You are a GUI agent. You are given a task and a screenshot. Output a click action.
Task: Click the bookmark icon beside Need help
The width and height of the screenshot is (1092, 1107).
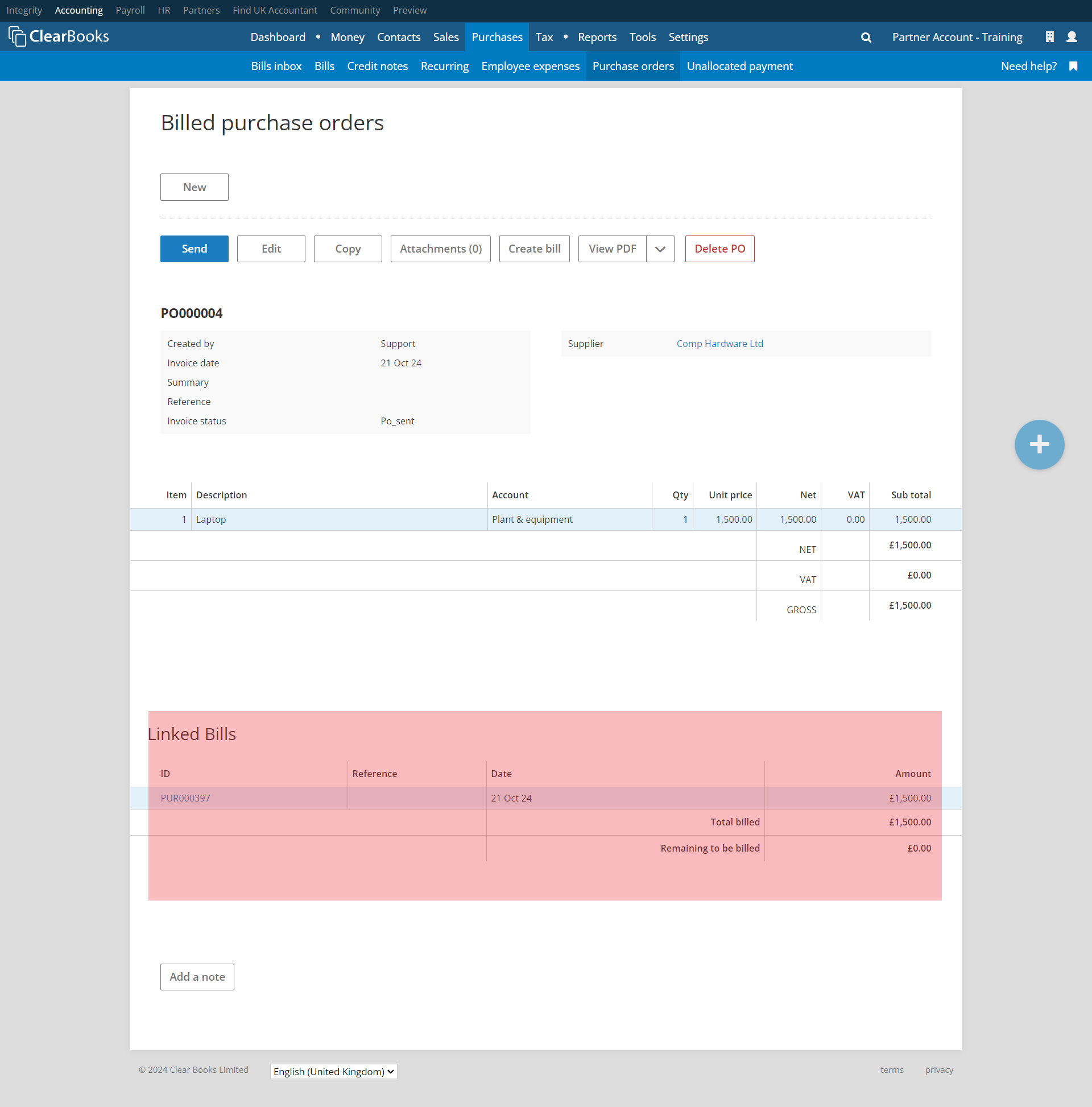point(1073,66)
